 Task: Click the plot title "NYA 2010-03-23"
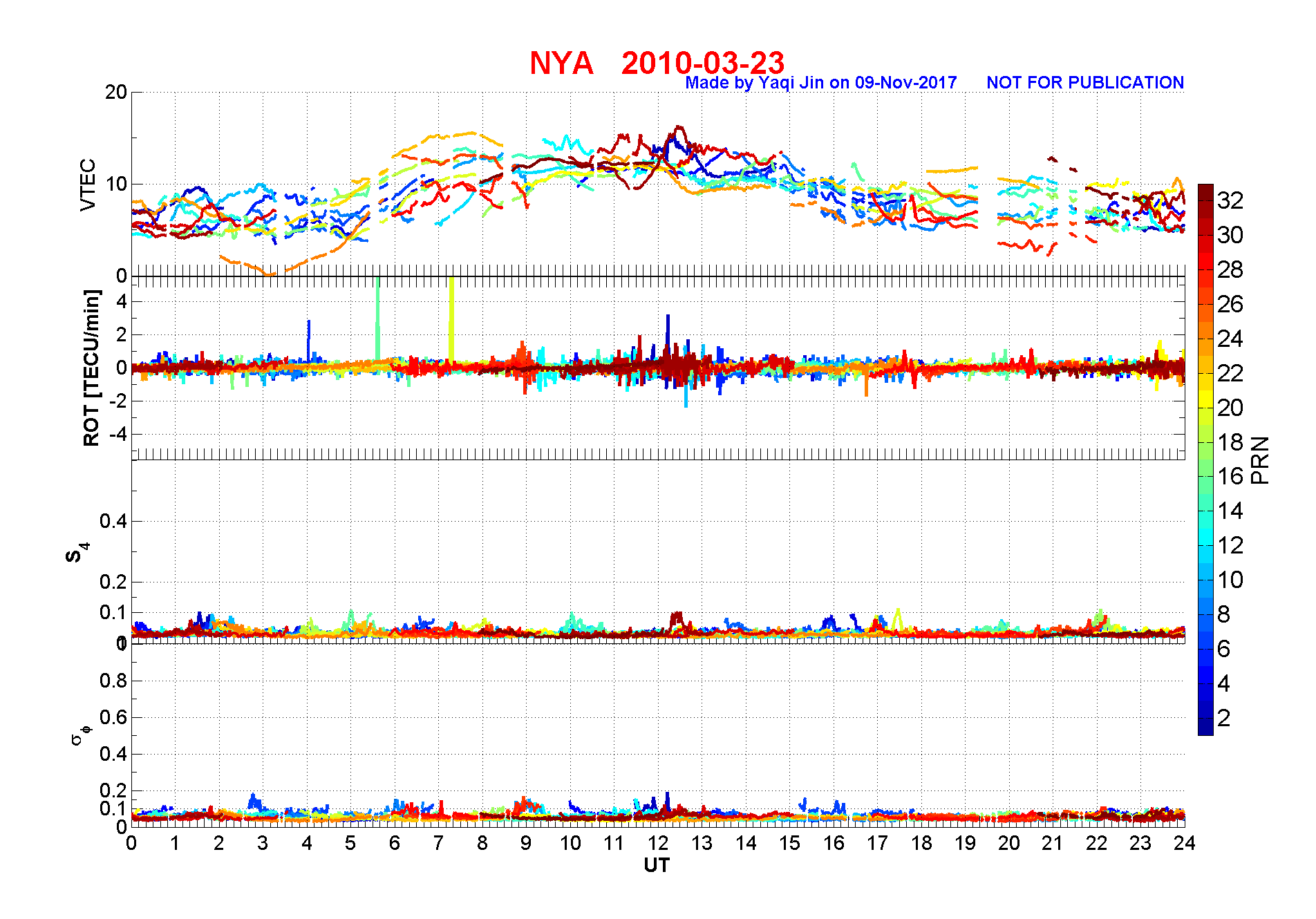pyautogui.click(x=657, y=63)
